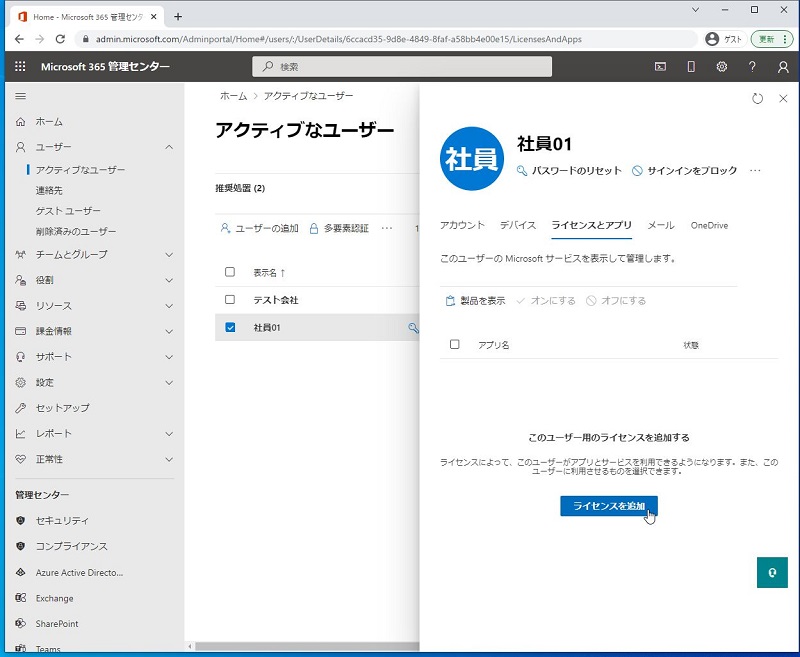Open the settings gear in header
The height and width of the screenshot is (657, 800).
721,66
